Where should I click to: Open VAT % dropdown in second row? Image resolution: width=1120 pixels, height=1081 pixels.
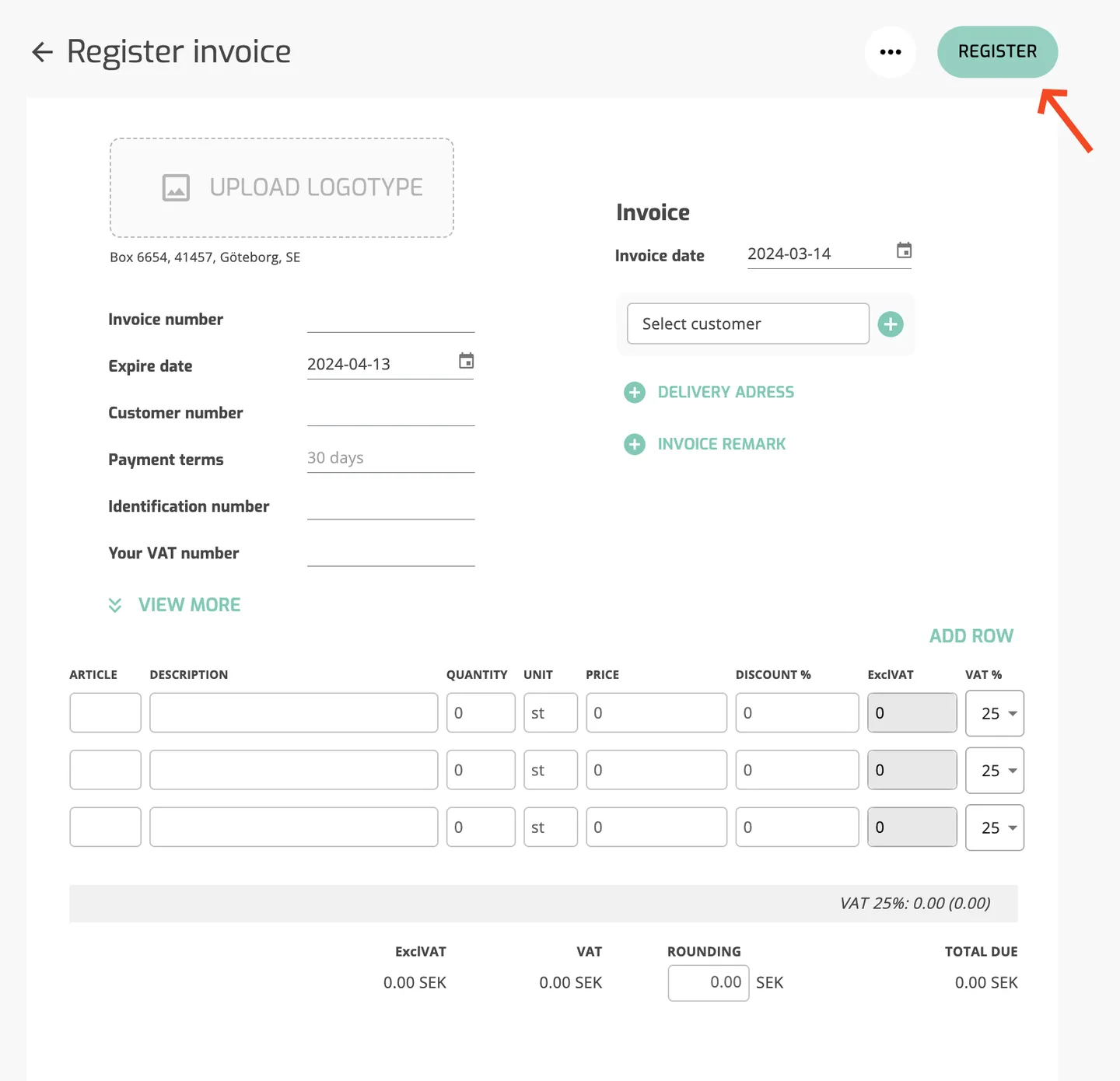click(x=995, y=770)
